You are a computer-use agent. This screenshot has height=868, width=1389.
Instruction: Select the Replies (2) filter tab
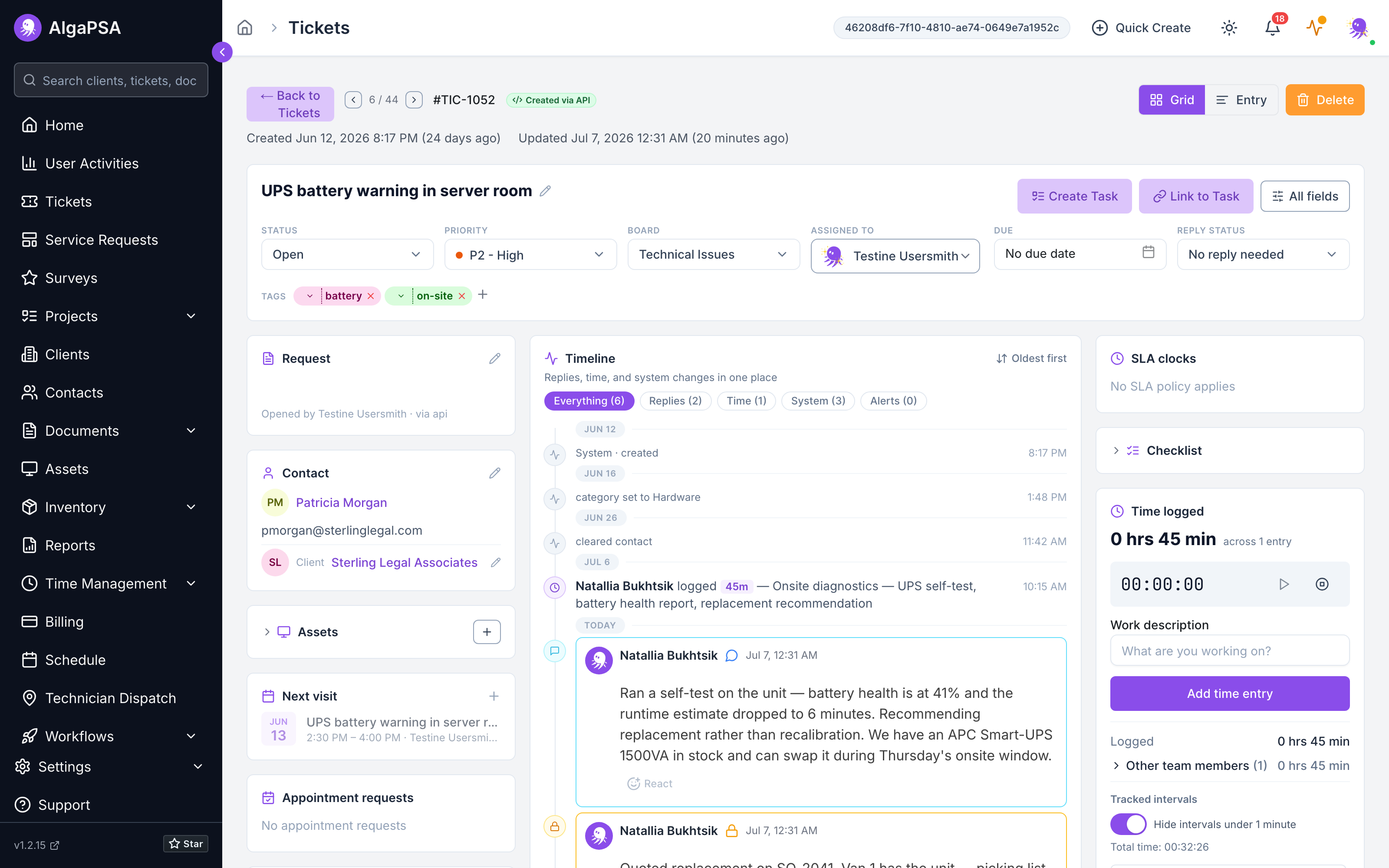675,401
